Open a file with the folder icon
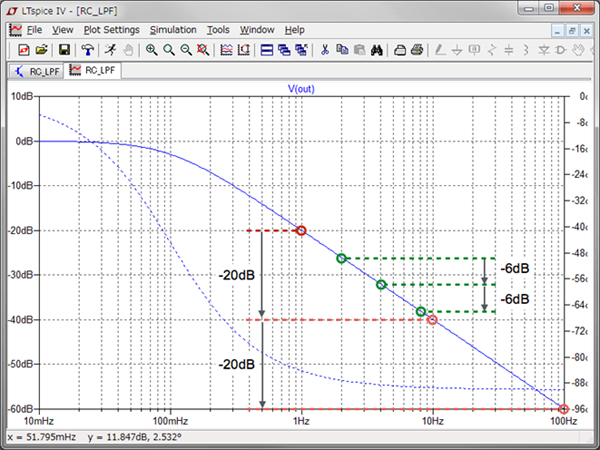 [42, 49]
